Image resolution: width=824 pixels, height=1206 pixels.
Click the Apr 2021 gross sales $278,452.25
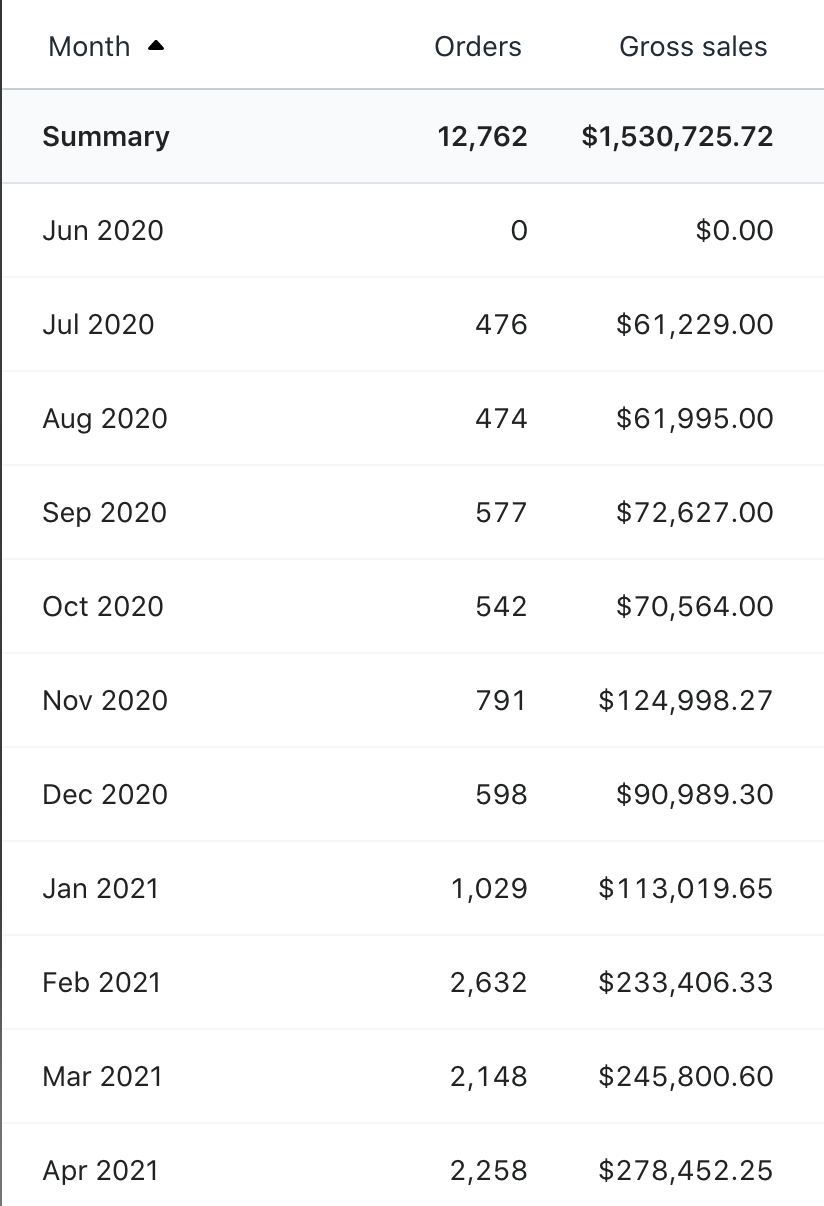pos(686,1171)
